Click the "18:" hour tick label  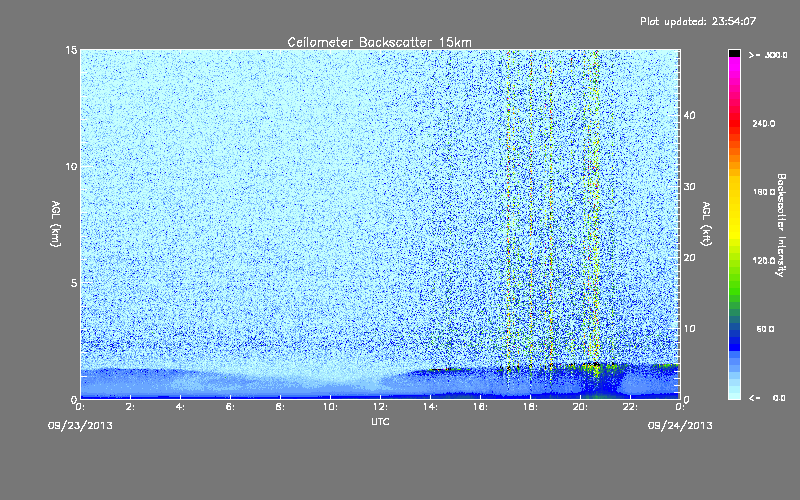point(530,407)
